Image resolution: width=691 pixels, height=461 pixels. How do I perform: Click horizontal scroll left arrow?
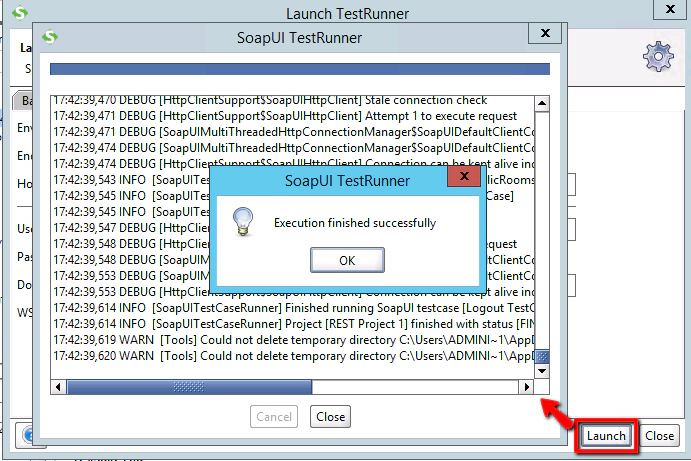coord(58,387)
